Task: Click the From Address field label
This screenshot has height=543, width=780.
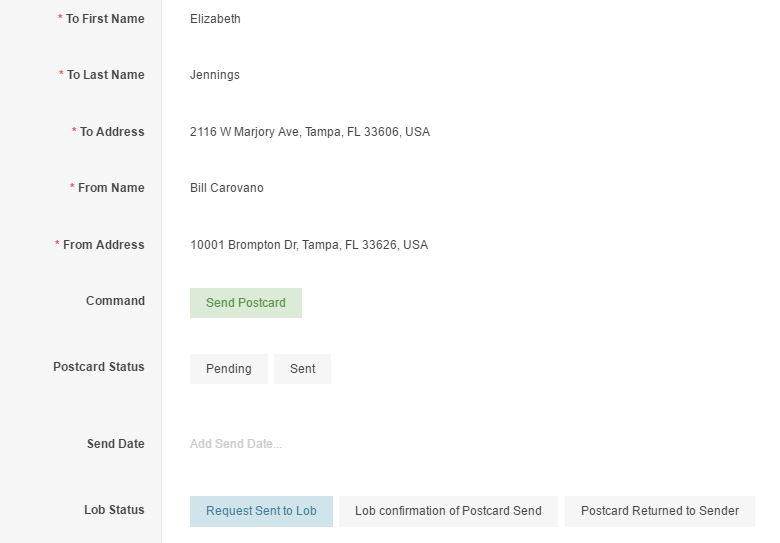Action: 103,245
